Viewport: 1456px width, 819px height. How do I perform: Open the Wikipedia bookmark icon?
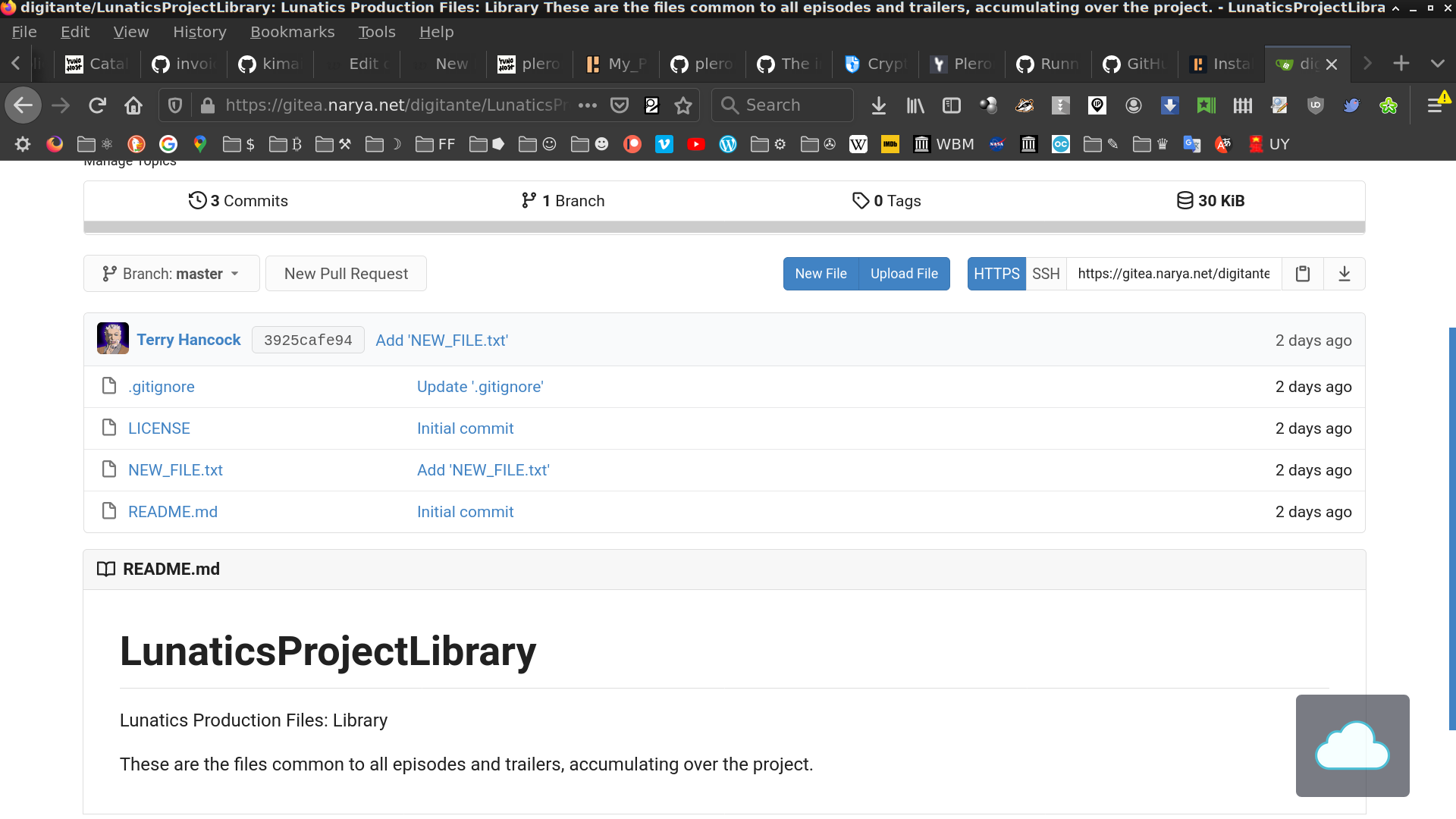858,144
